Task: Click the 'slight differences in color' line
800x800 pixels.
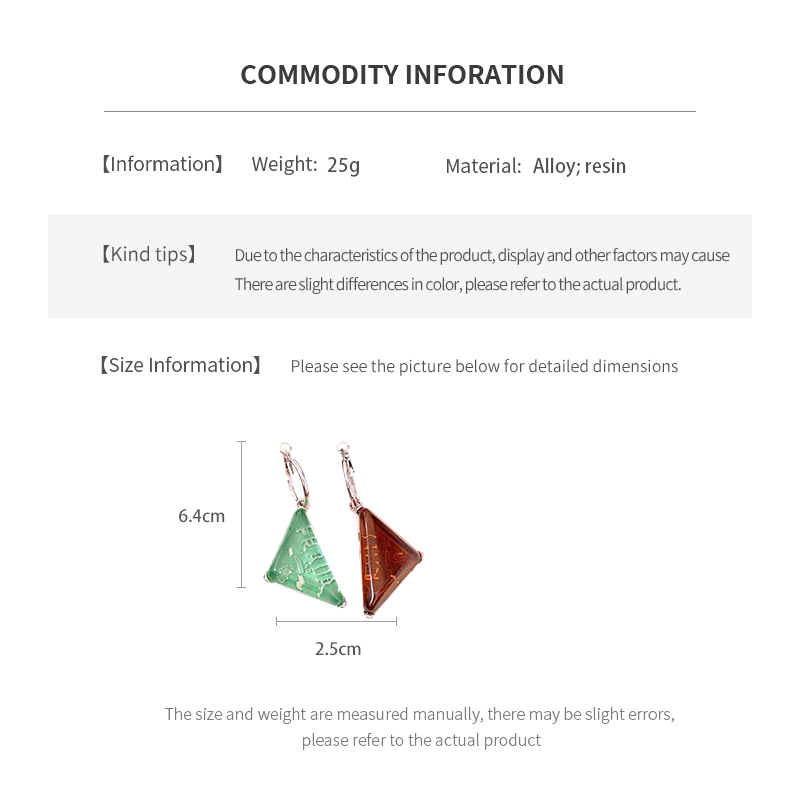Action: pos(457,284)
